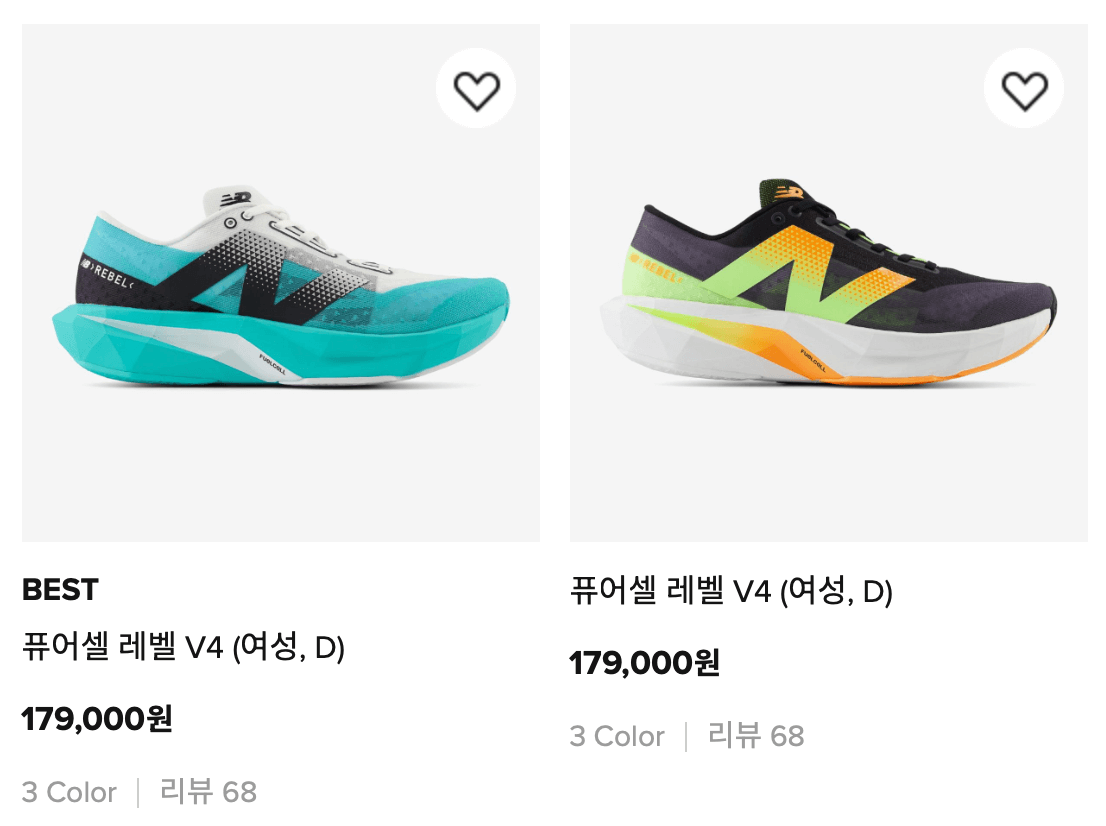Open 리뷰 68 reviews for the orange shoe

coord(756,736)
